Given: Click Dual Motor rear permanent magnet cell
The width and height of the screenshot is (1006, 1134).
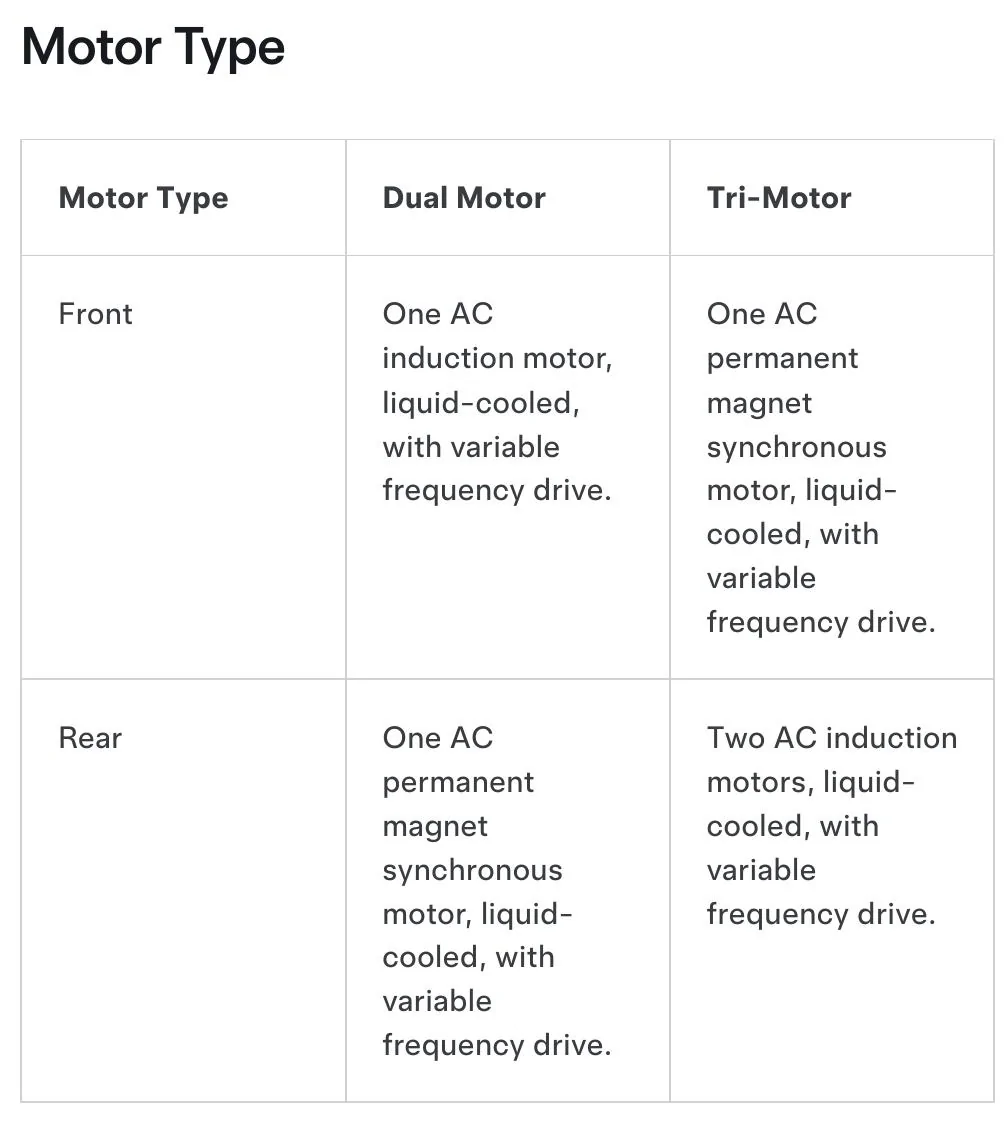Looking at the screenshot, I should tap(508, 890).
